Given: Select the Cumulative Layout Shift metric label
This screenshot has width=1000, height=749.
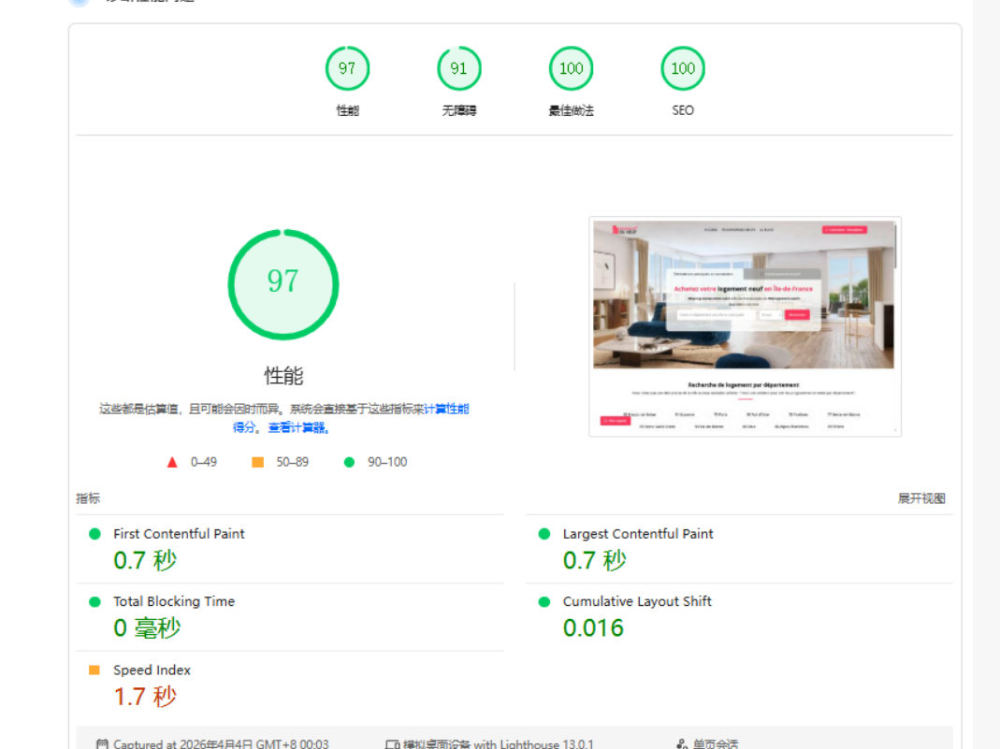Looking at the screenshot, I should pos(637,602).
